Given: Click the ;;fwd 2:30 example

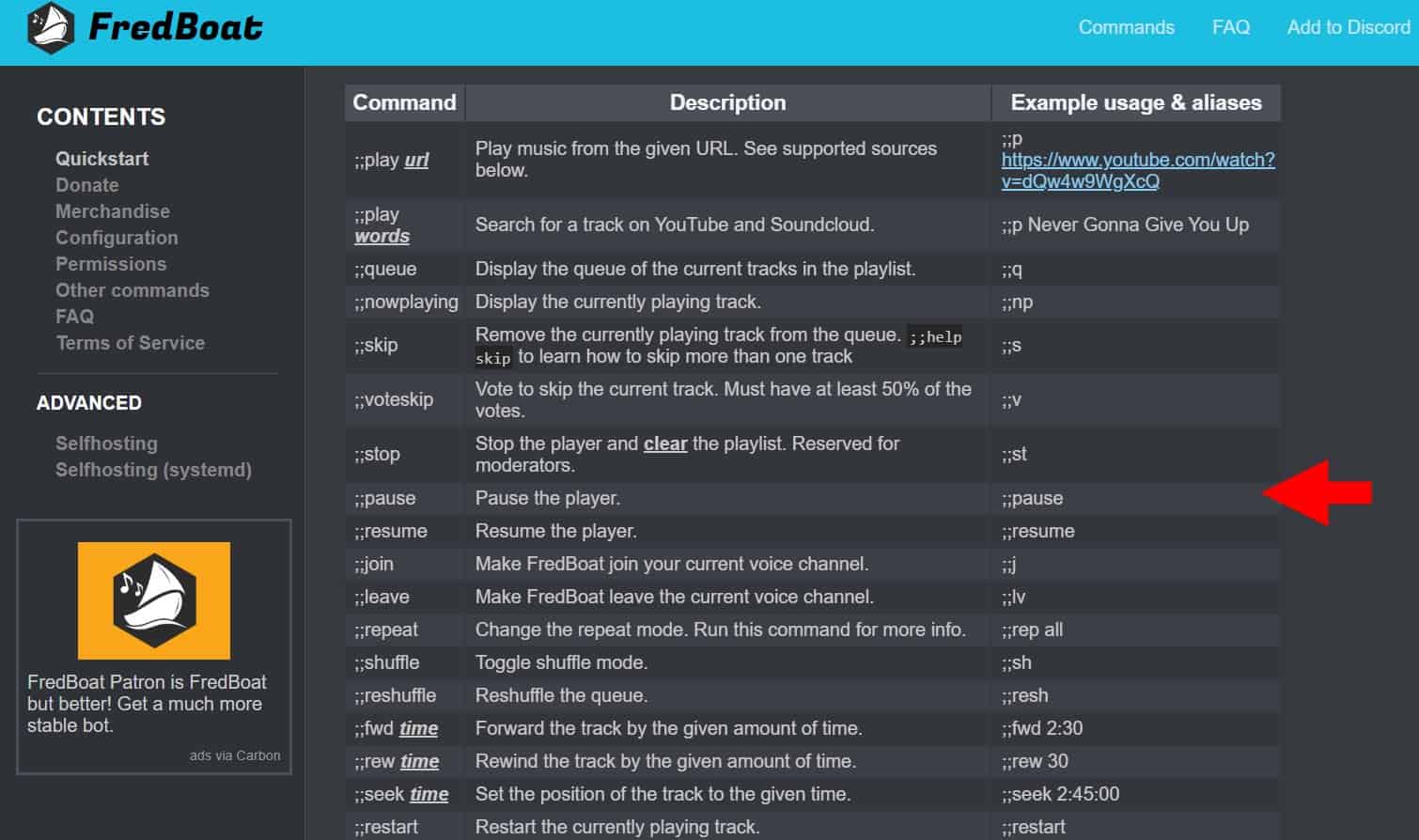Looking at the screenshot, I should 1042,728.
